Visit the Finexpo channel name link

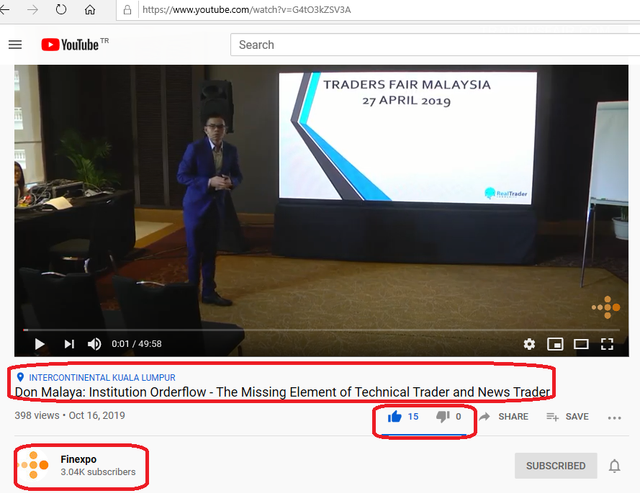tap(78, 459)
